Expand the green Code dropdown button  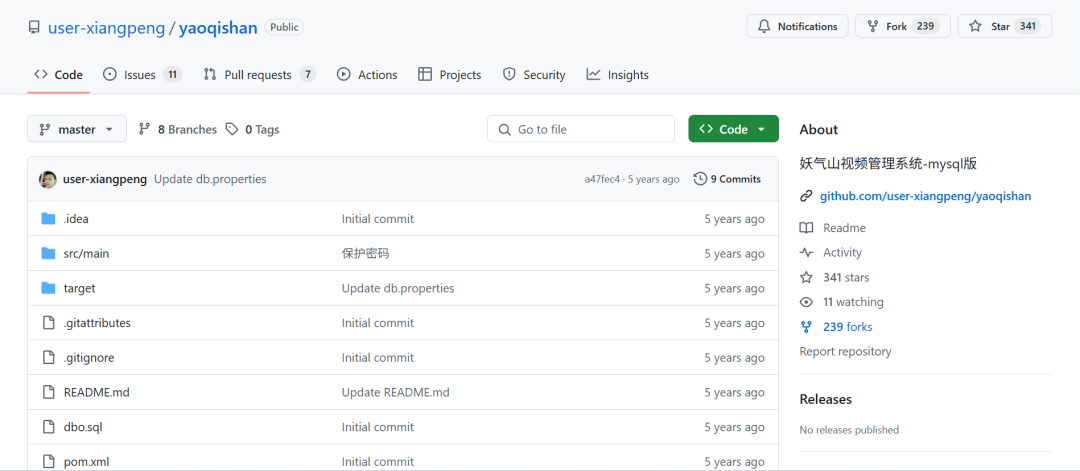point(734,129)
